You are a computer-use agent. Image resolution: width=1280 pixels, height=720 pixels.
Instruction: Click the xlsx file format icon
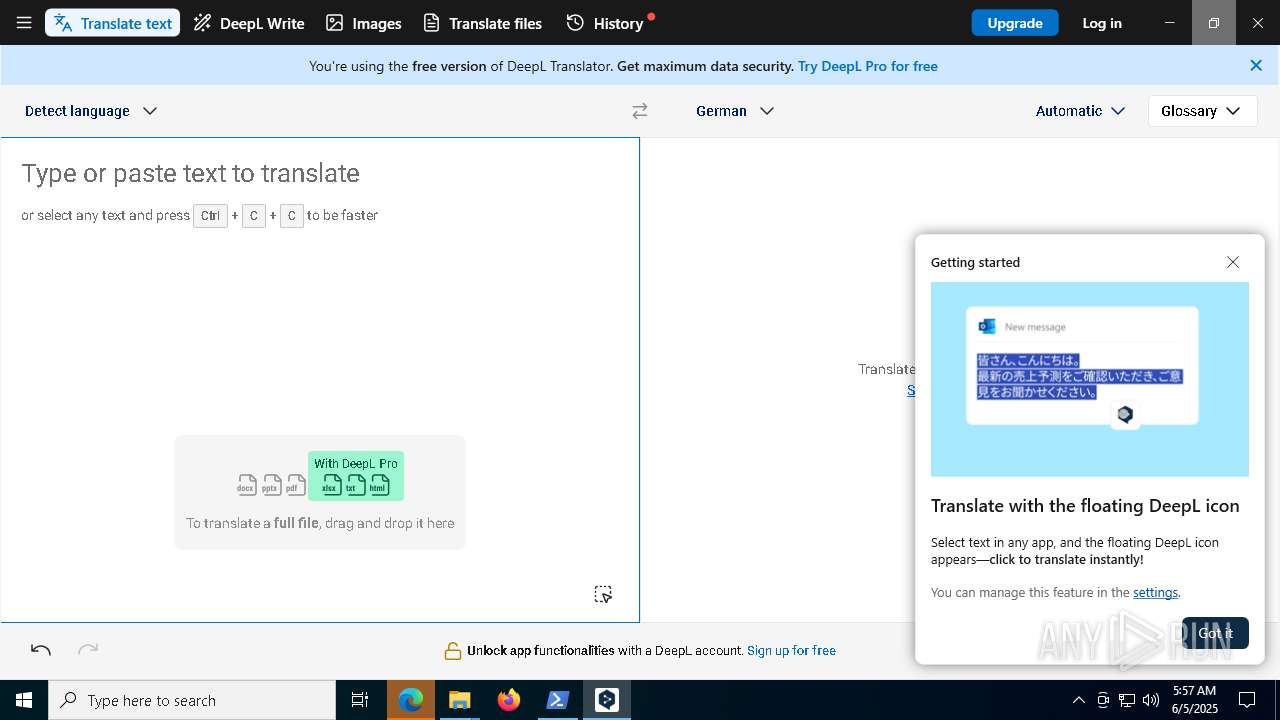tap(331, 485)
